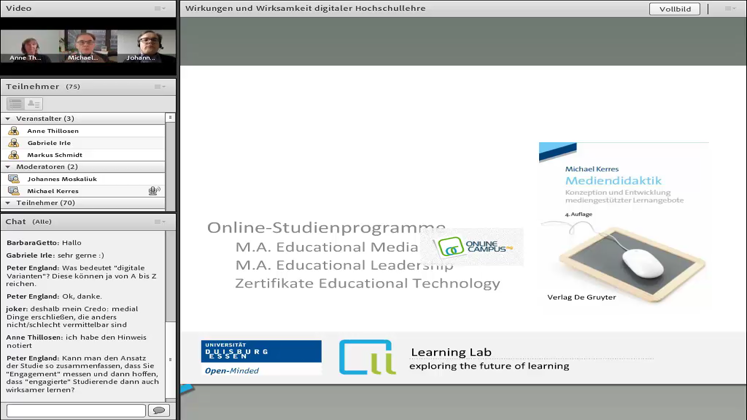Click the send chat message icon

tap(158, 410)
